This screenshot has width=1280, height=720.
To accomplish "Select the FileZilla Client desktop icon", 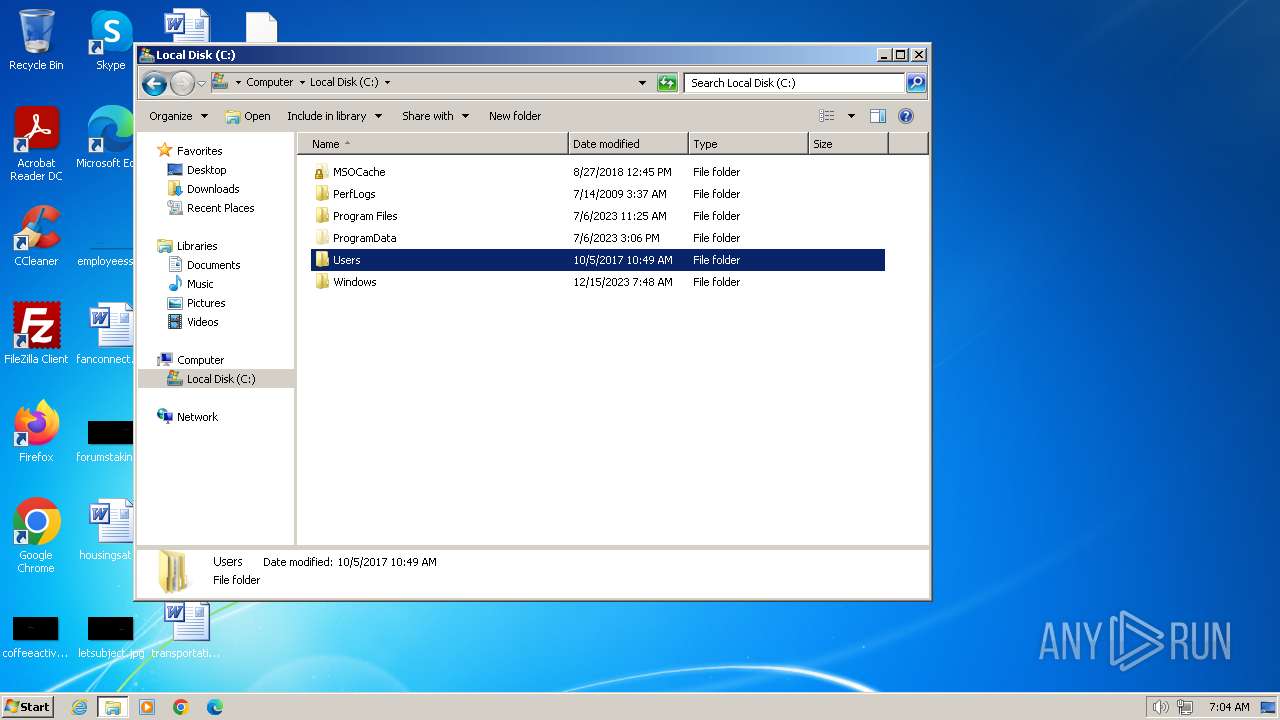I will point(36,333).
